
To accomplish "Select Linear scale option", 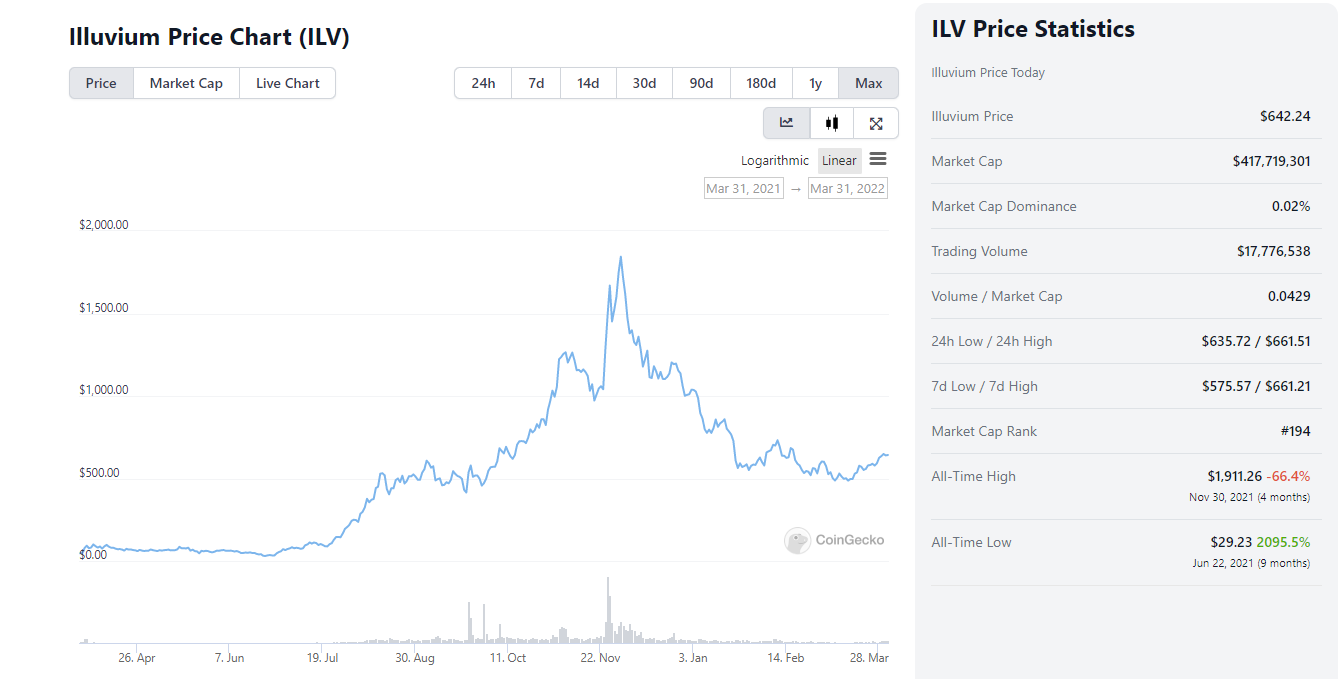I will point(839,161).
